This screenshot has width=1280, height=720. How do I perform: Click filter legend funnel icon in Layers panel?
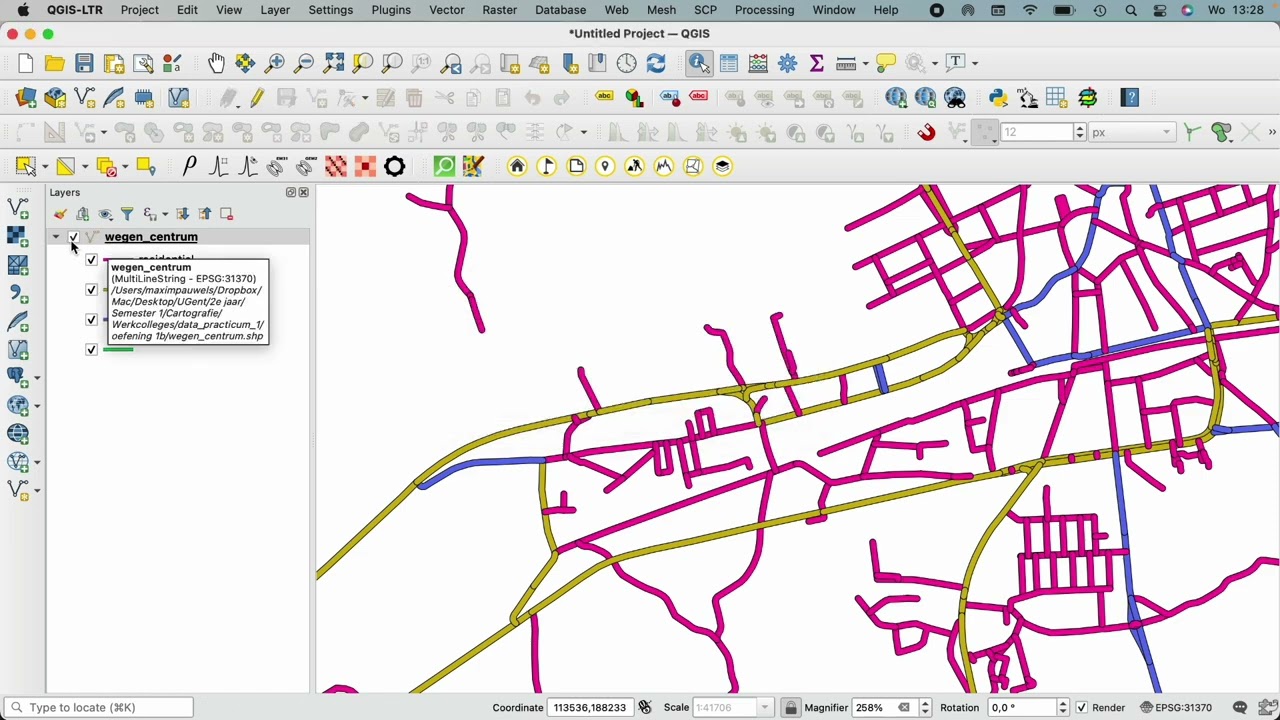point(127,214)
